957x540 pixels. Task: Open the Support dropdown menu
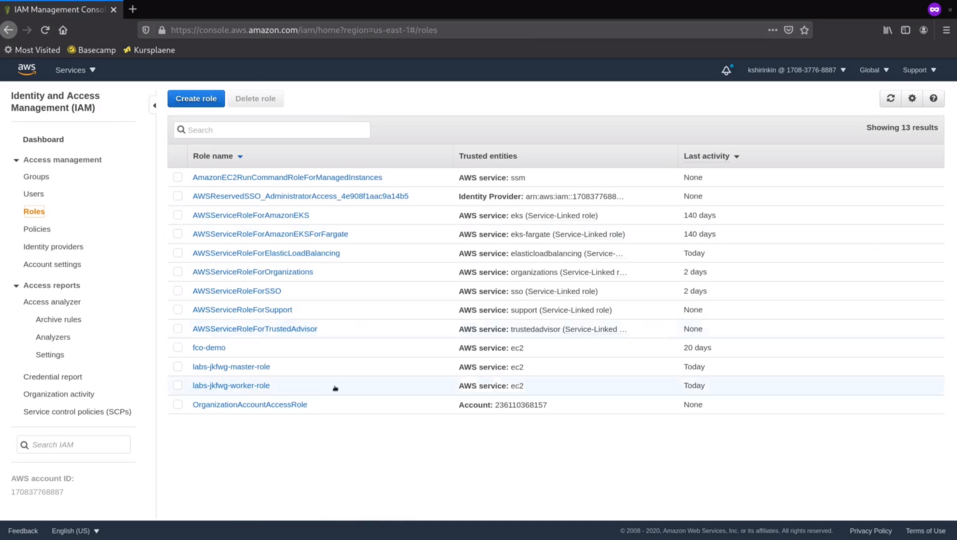919,70
